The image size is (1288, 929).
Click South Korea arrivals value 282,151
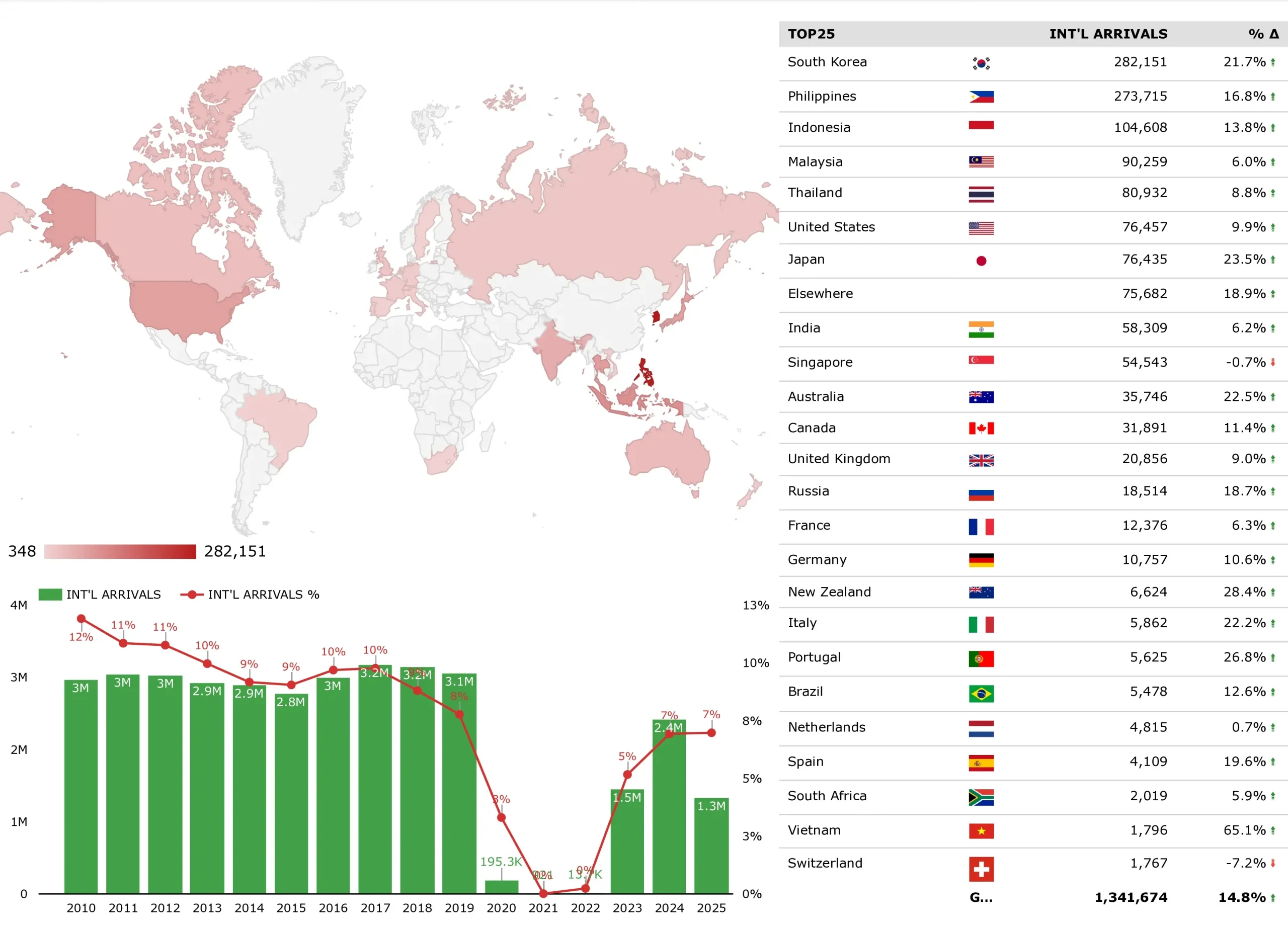tap(1141, 62)
